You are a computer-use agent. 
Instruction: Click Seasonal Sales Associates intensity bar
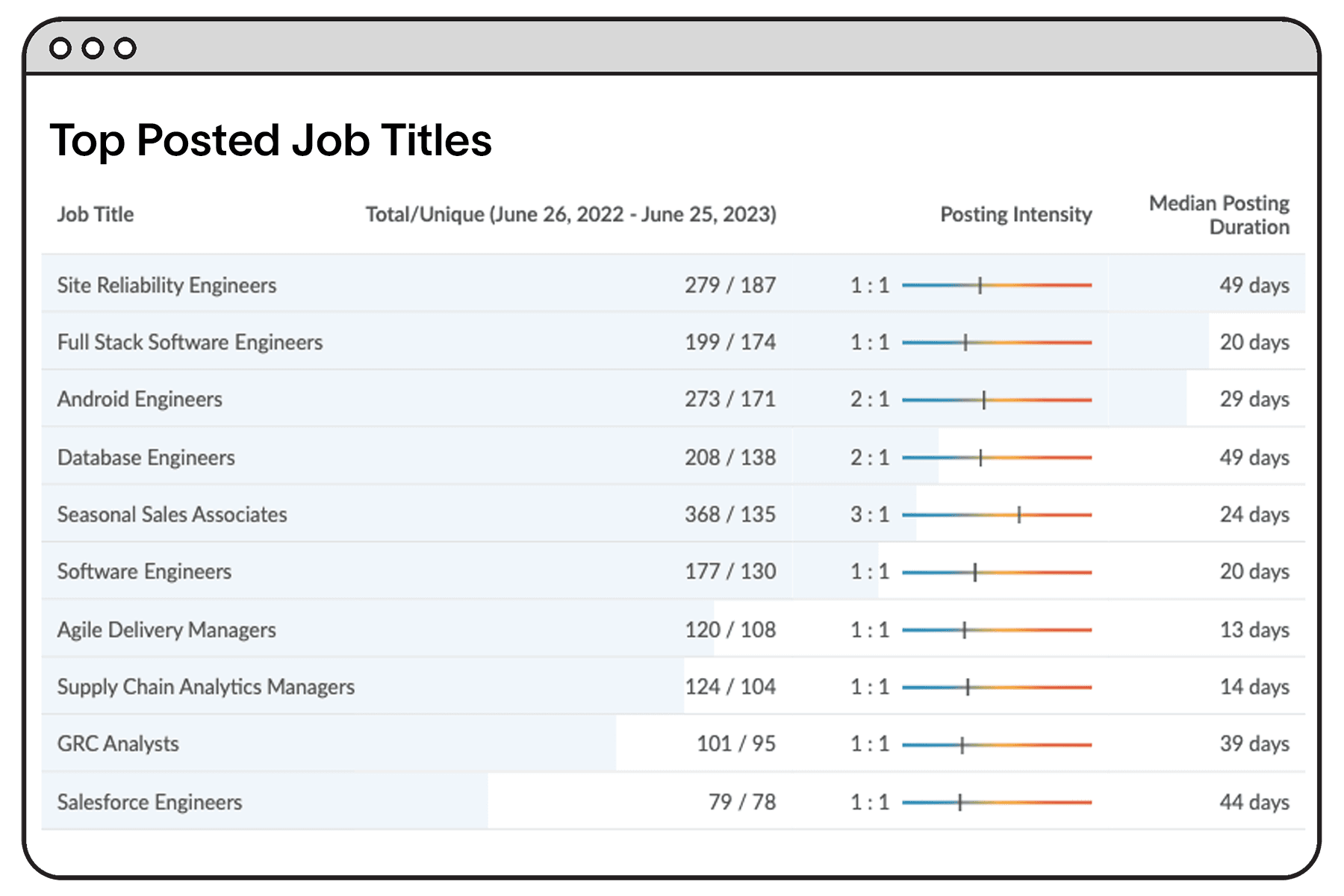997,514
